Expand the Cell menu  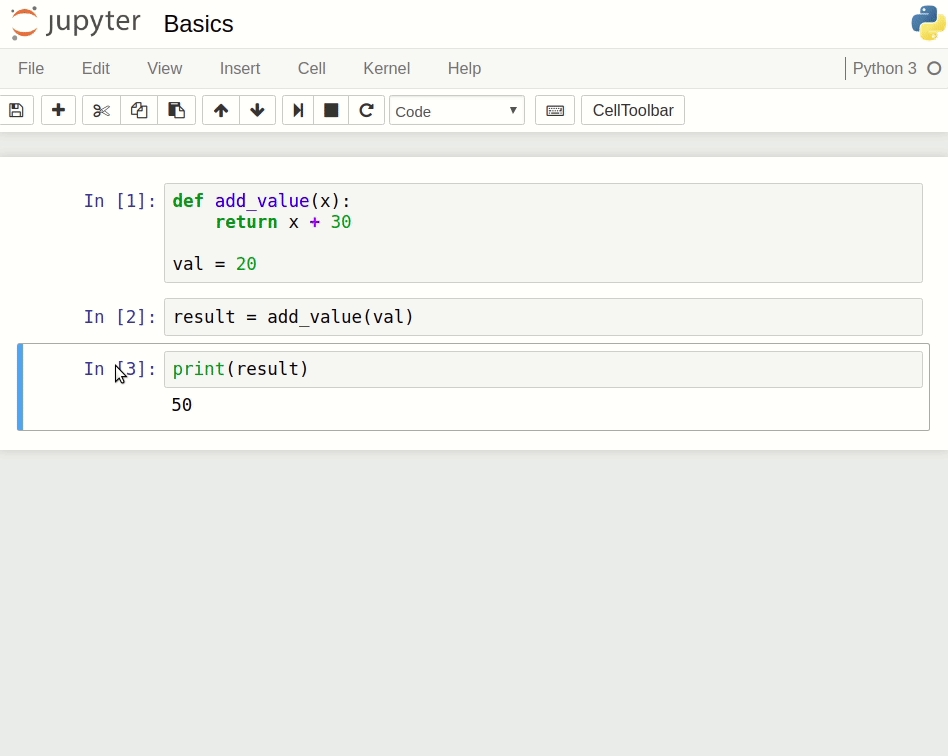tap(311, 68)
